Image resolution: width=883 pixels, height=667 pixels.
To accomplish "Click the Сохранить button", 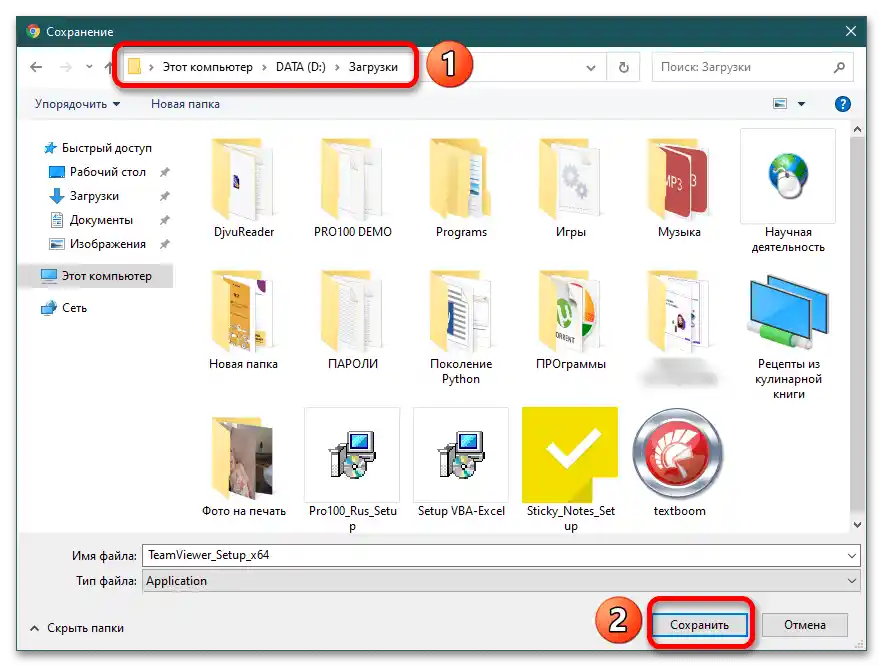I will point(700,625).
